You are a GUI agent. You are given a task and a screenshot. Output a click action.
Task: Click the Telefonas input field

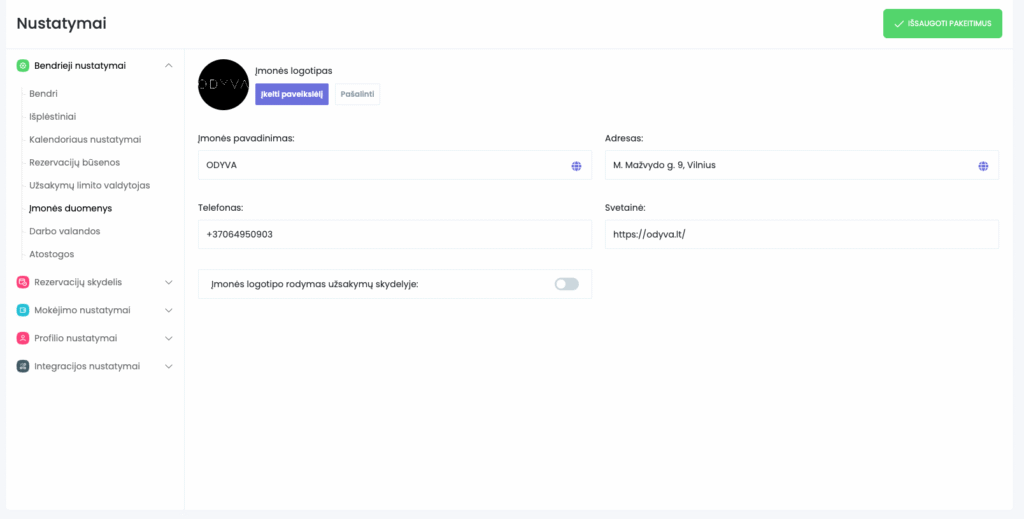pos(395,235)
